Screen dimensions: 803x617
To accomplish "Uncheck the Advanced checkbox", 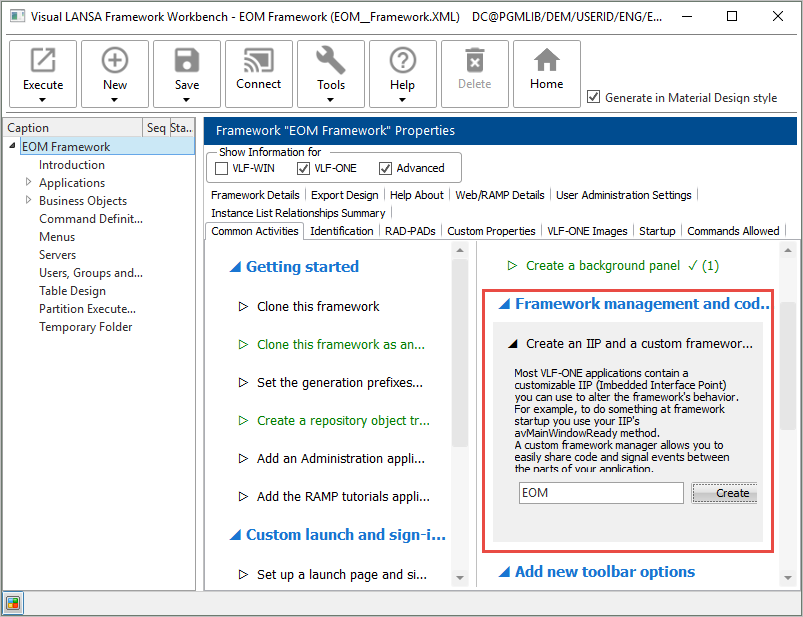I will [x=385, y=168].
